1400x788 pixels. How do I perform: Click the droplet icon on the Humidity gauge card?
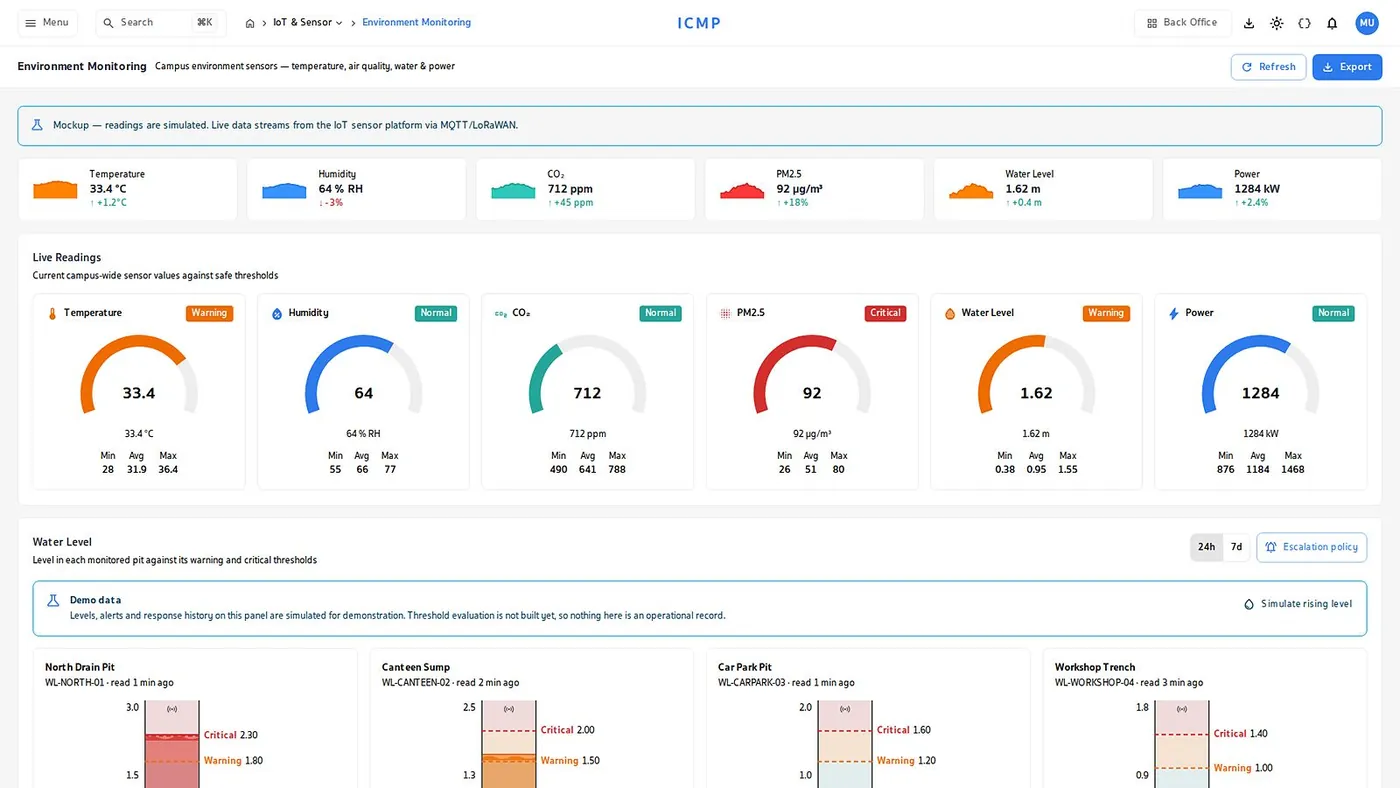pos(277,313)
